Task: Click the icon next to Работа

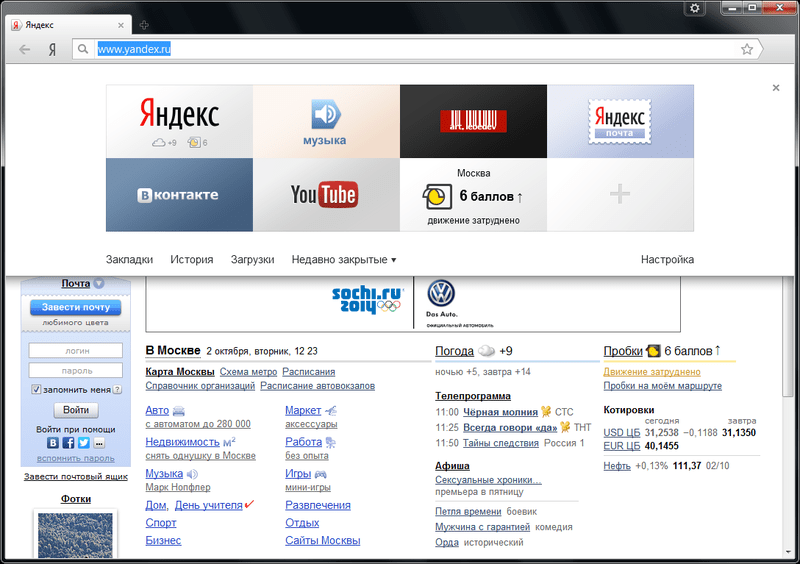Action: 331,443
